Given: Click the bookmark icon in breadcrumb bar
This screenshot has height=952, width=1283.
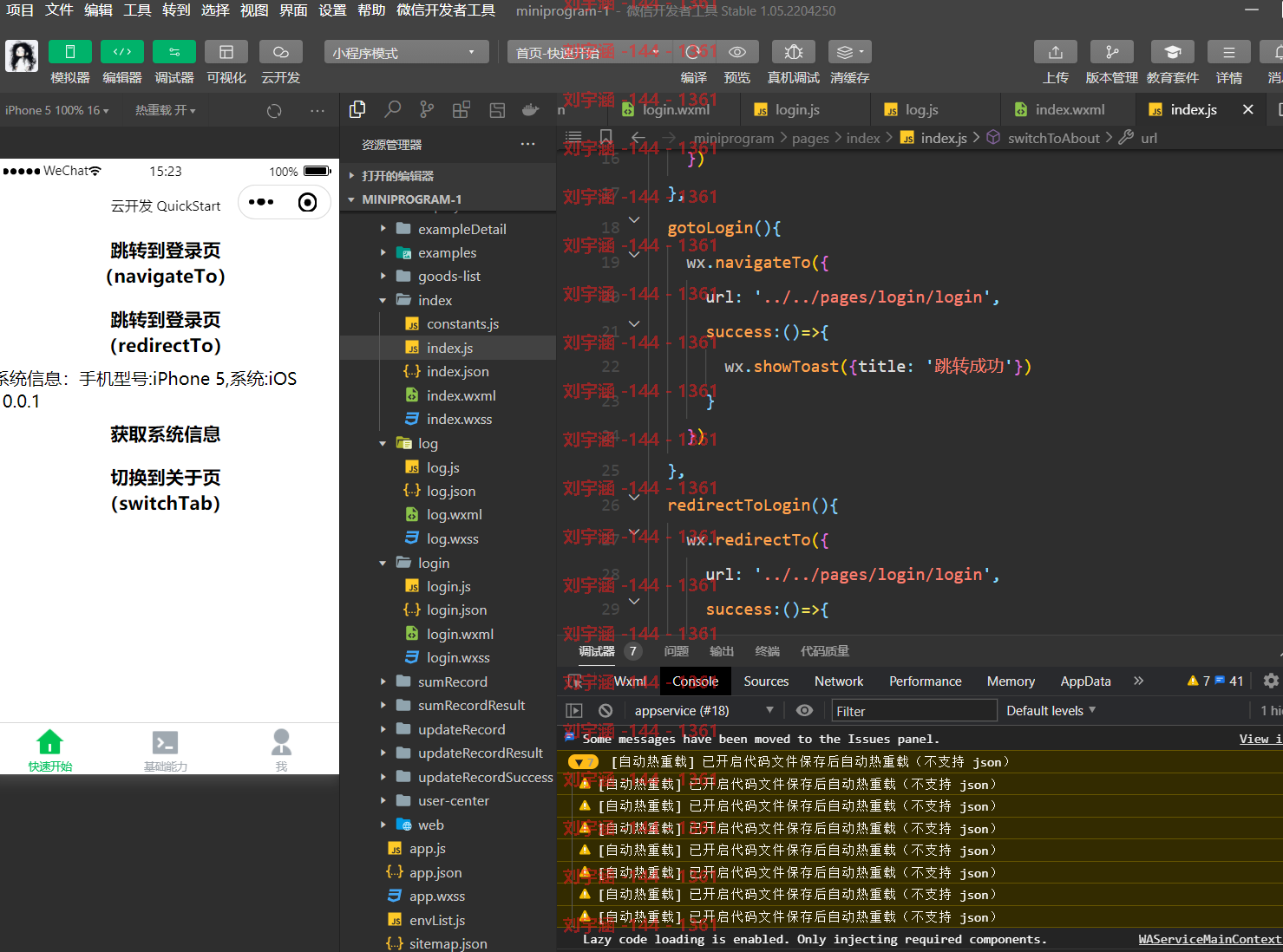Looking at the screenshot, I should click(606, 137).
